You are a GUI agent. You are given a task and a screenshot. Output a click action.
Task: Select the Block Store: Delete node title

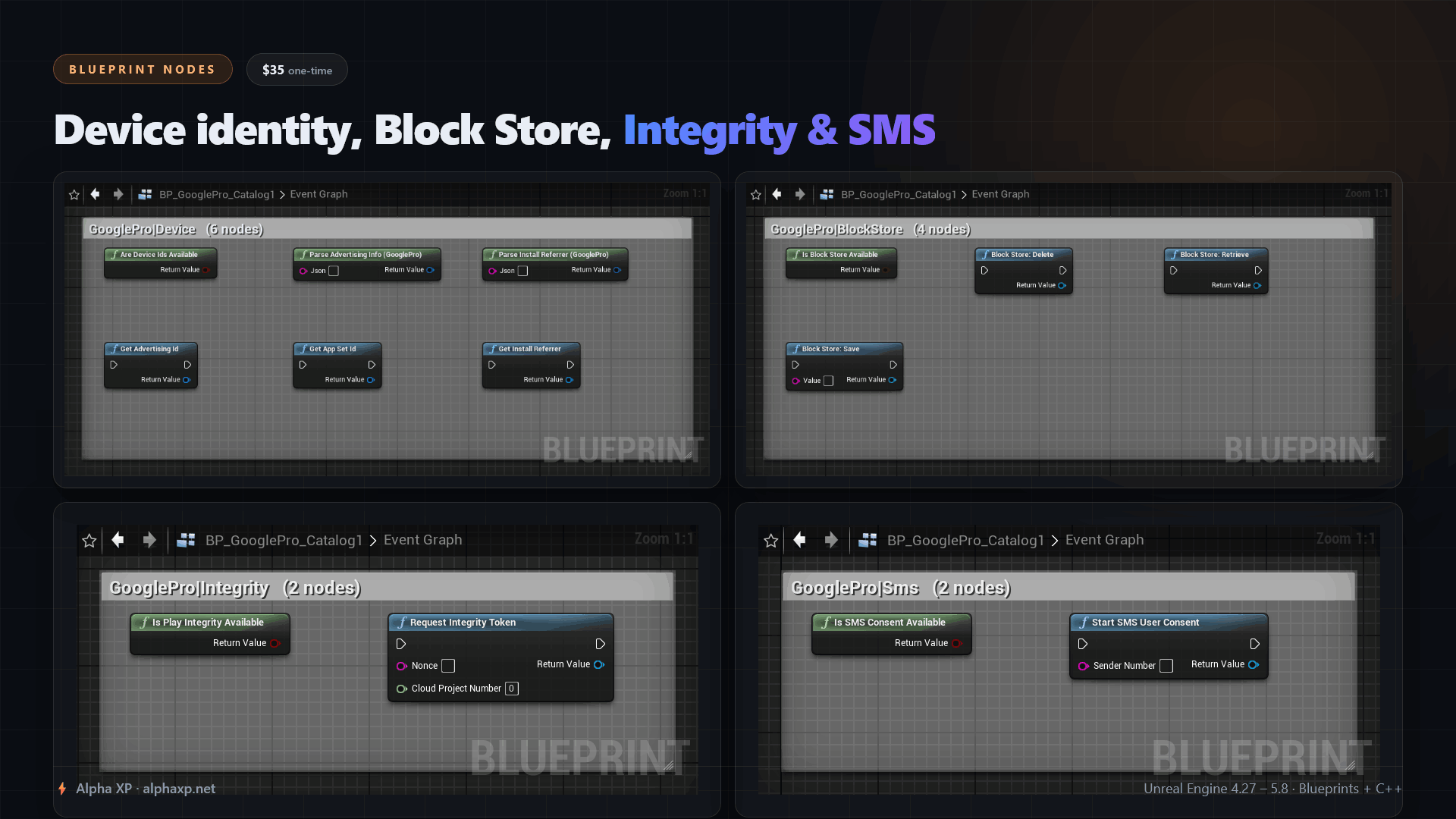pyautogui.click(x=1021, y=255)
